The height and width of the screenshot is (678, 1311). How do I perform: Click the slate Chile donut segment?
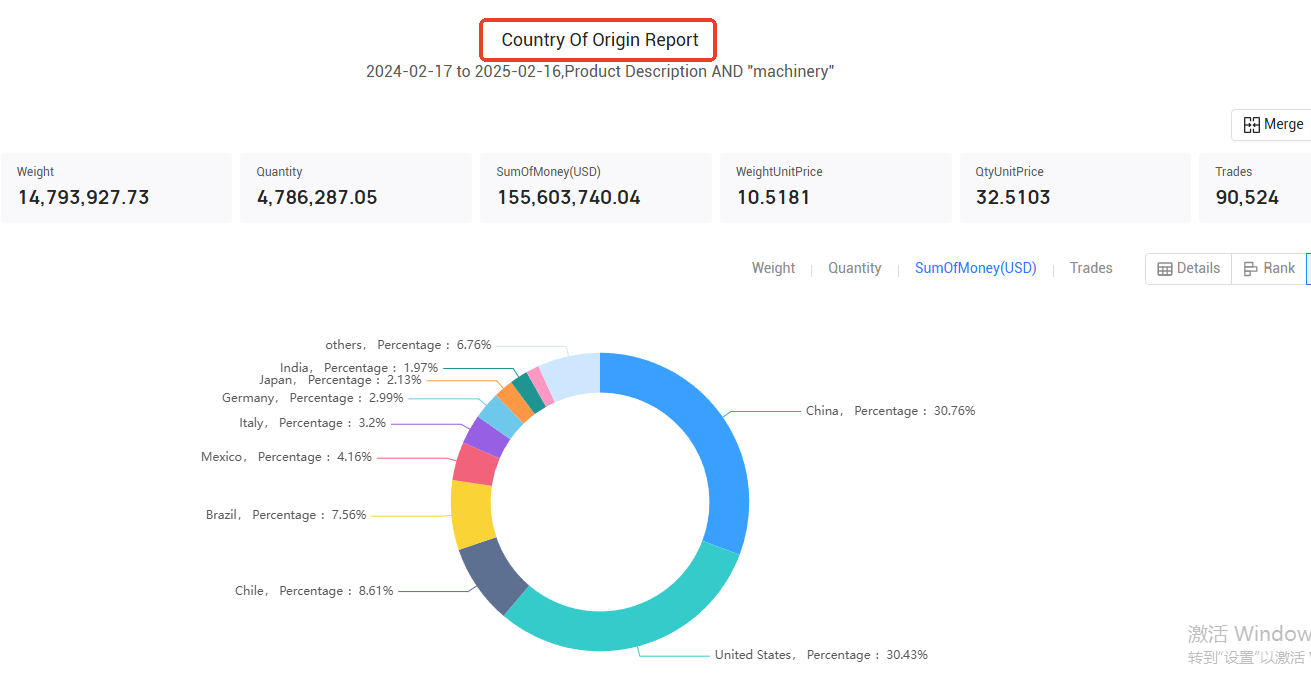[492, 576]
